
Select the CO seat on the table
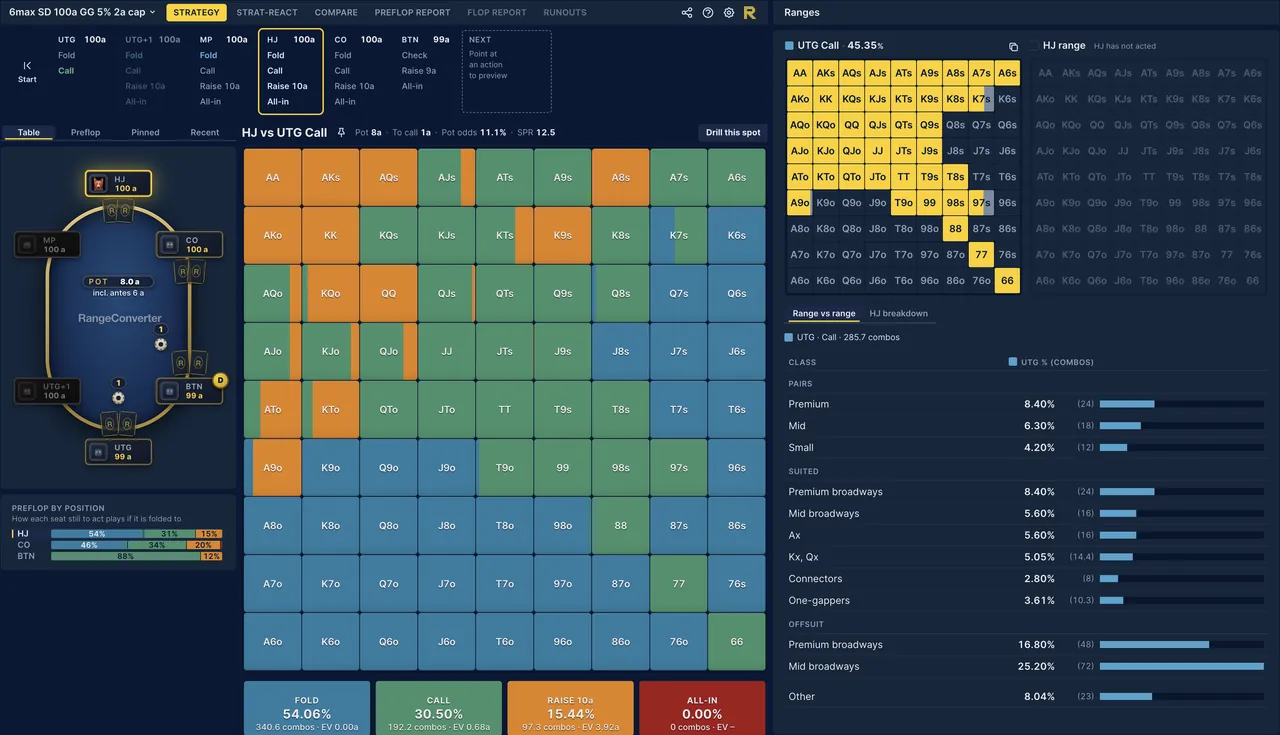(190, 245)
